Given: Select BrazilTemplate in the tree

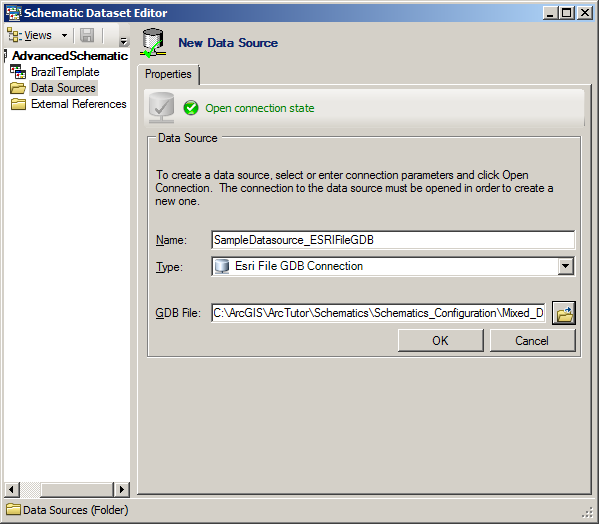Looking at the screenshot, I should 65,72.
